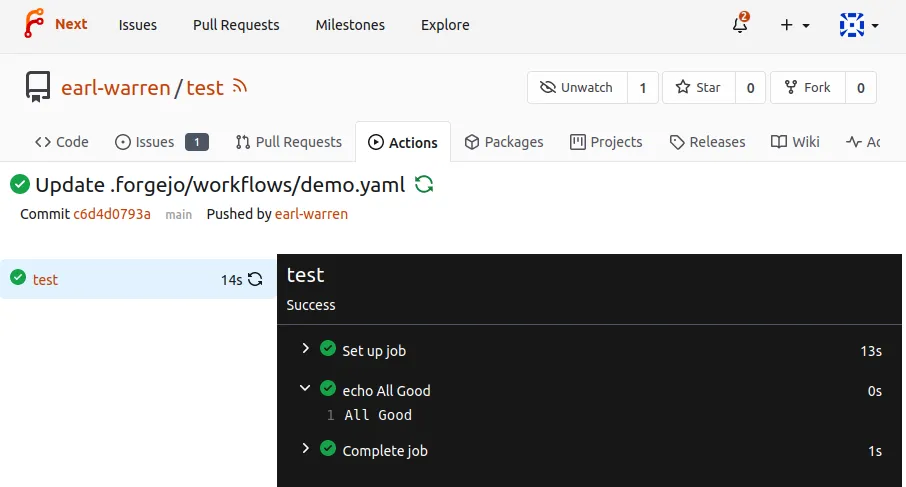906x487 pixels.
Task: Click the green status icon of Set up job
Action: 328,349
